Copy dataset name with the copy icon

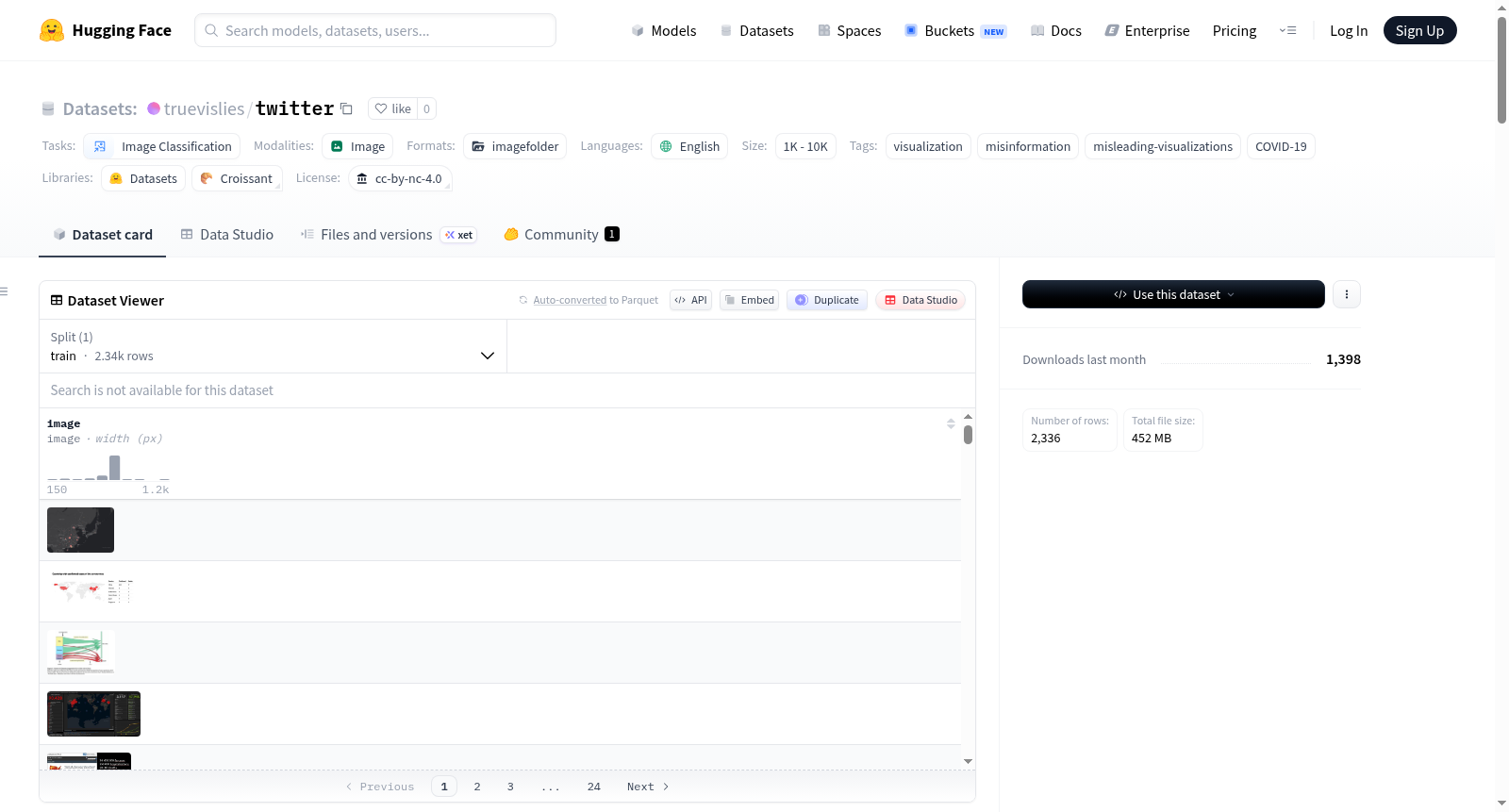pos(346,108)
